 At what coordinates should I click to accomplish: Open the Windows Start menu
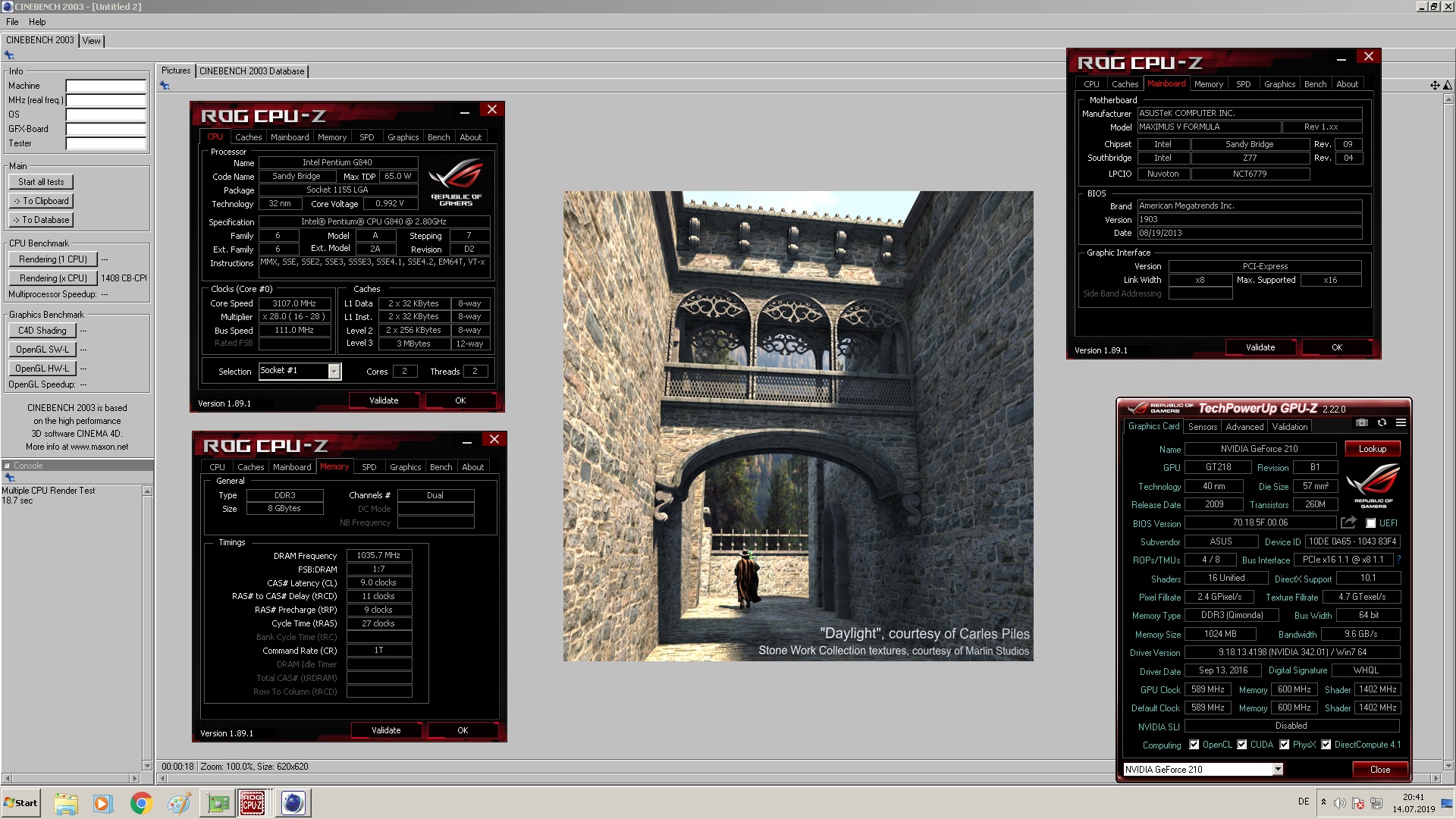click(20, 803)
